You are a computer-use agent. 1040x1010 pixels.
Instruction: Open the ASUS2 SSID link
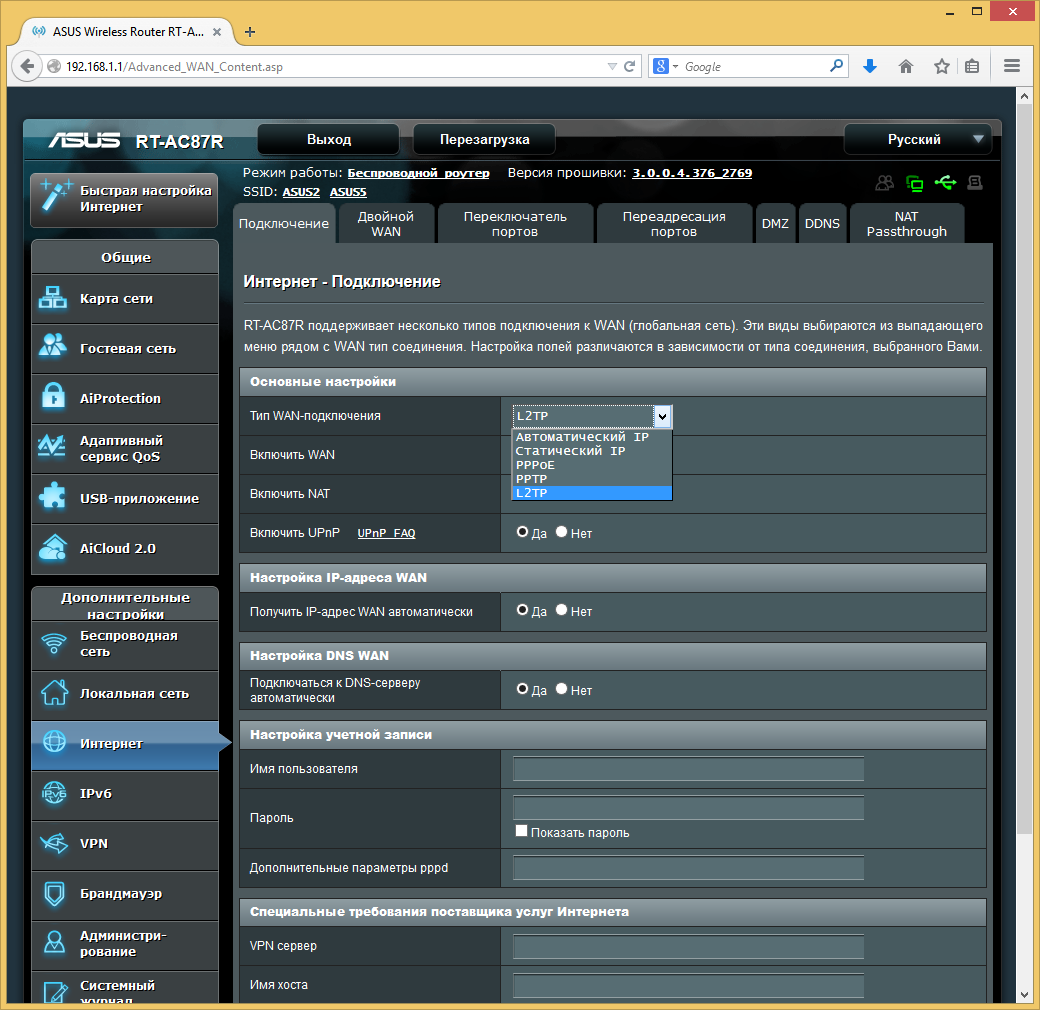pos(301,192)
